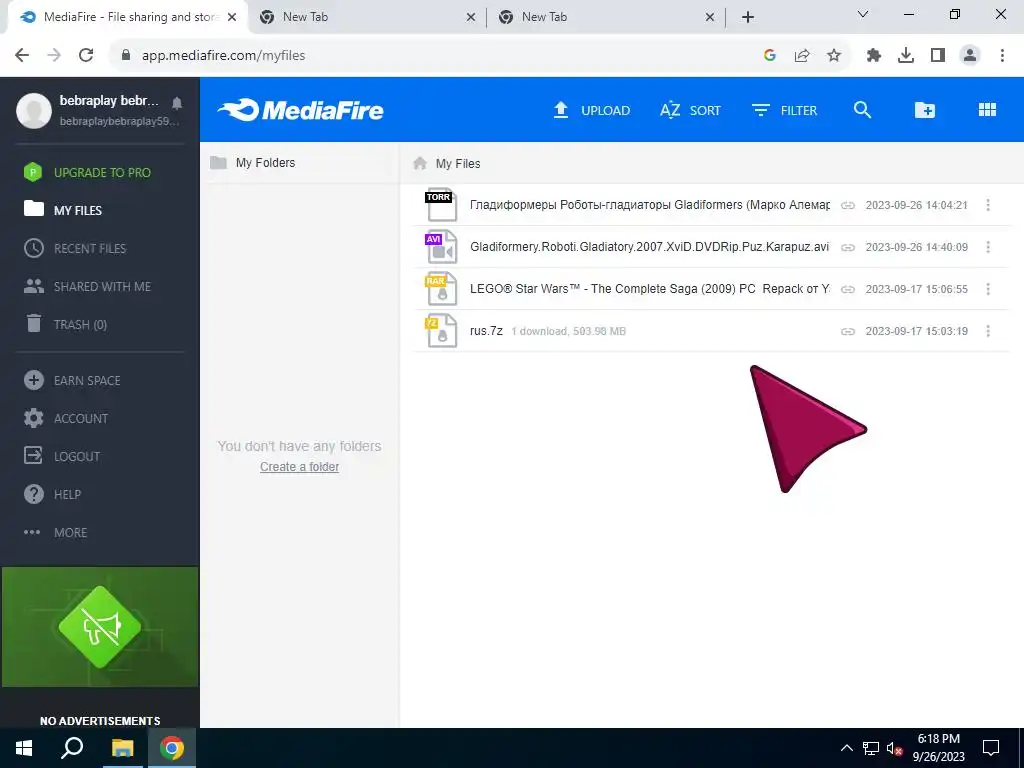Bookmark this page with star icon

click(834, 56)
